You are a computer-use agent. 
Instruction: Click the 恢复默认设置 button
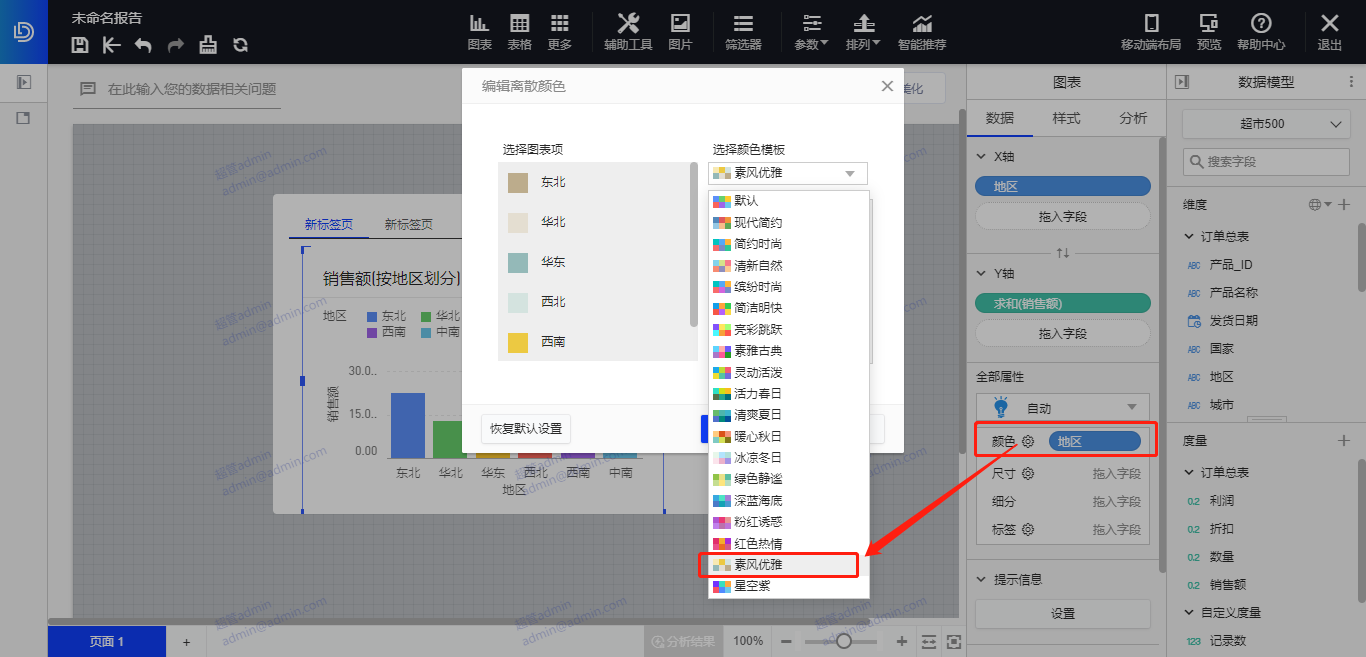526,429
